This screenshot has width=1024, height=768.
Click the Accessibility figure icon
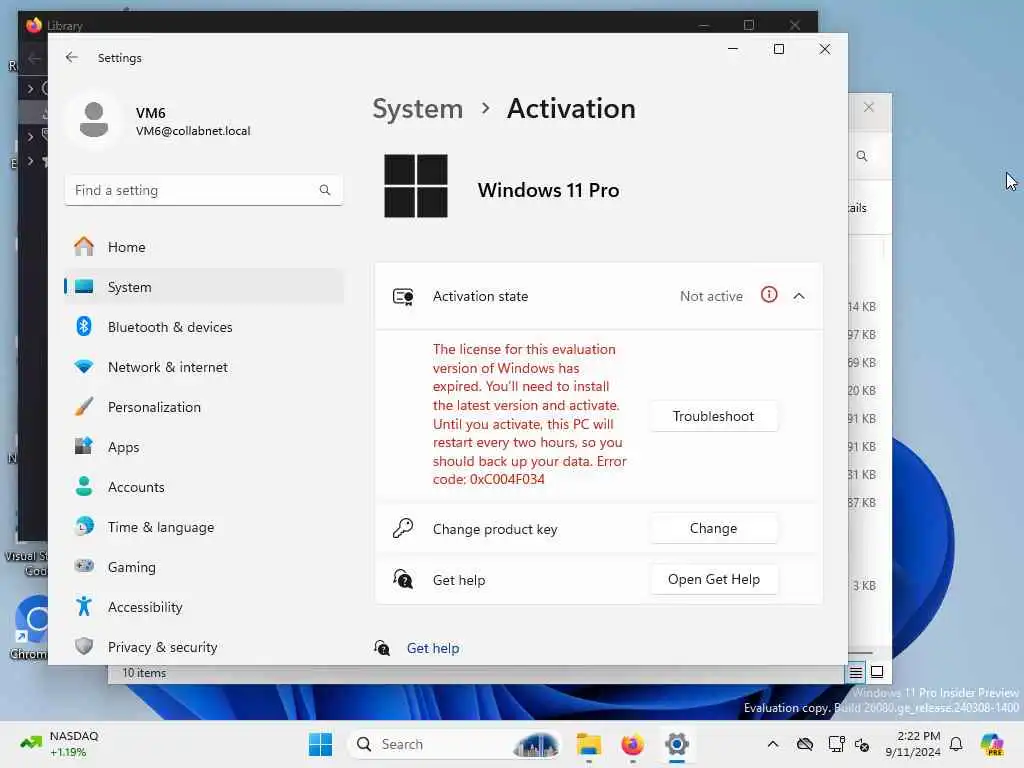[x=84, y=606]
